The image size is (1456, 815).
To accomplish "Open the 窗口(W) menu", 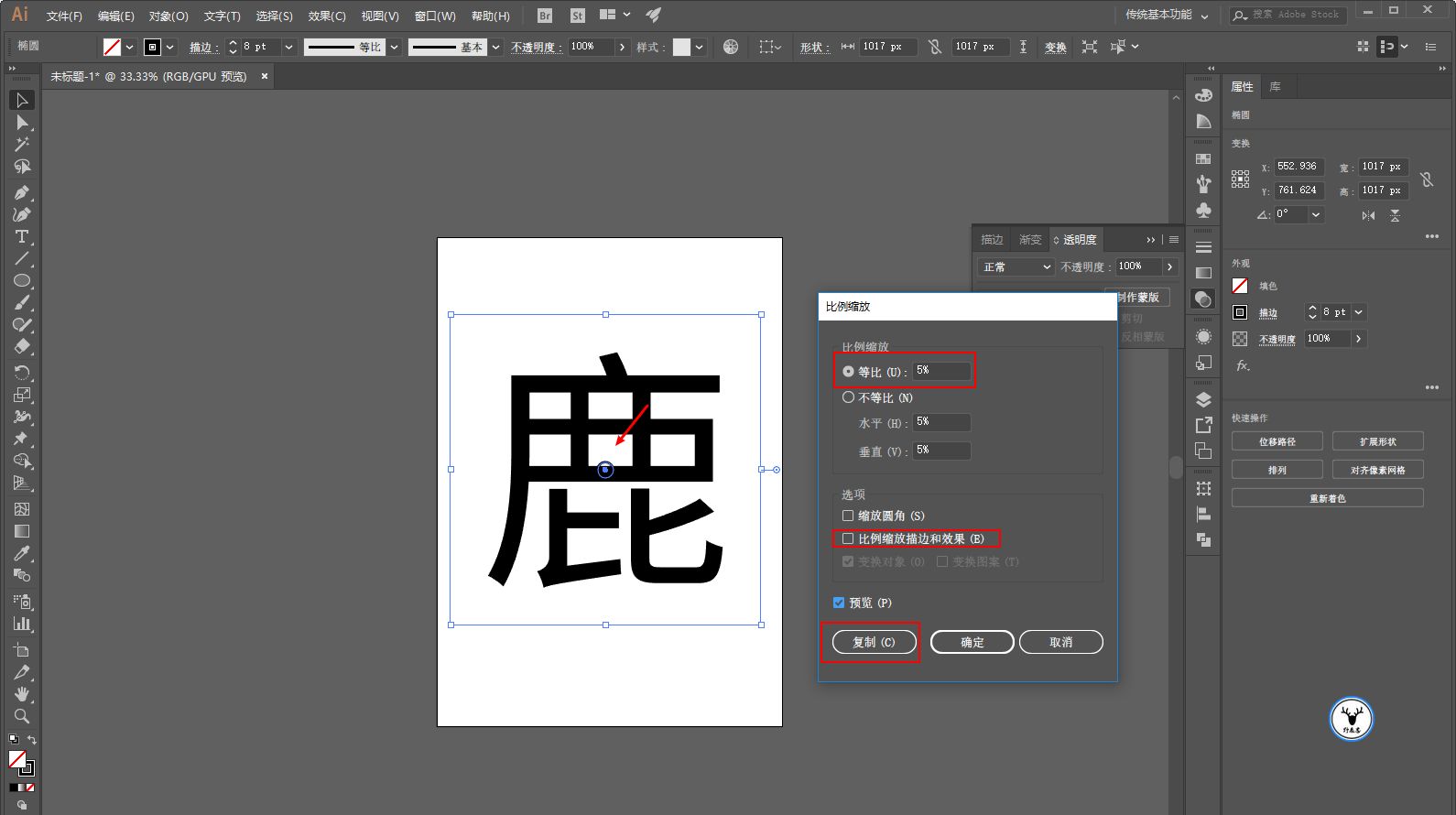I will coord(435,16).
